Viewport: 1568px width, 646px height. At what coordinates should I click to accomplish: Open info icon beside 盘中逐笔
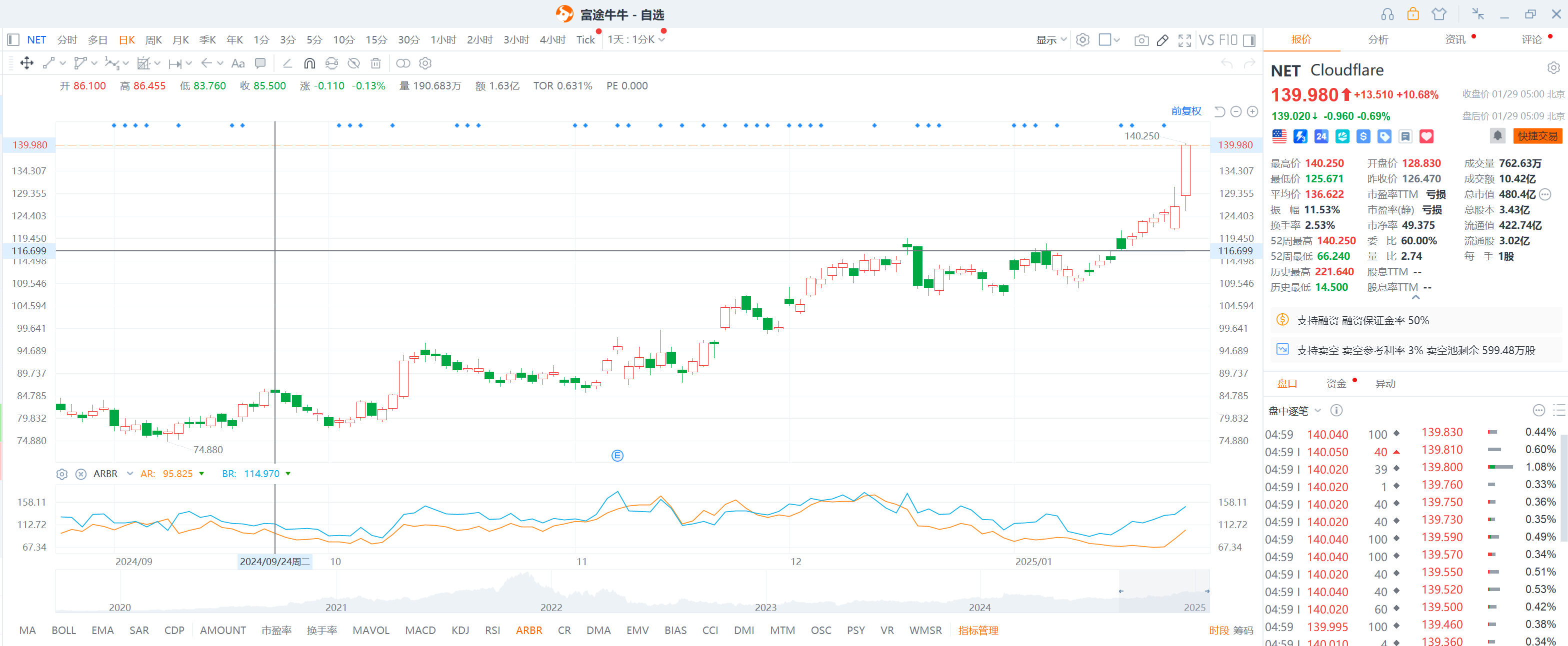[x=1336, y=411]
